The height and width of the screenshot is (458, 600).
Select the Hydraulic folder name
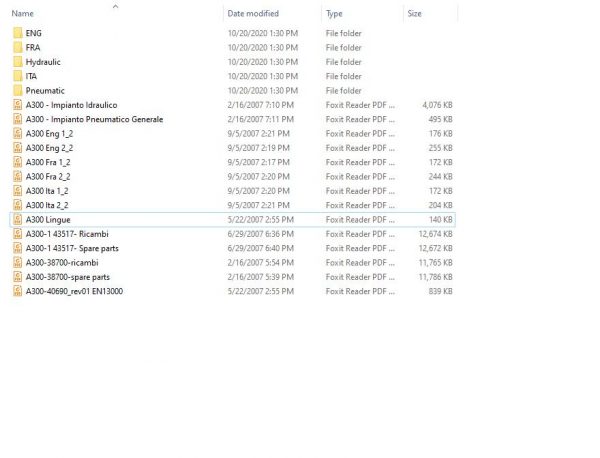click(43, 62)
